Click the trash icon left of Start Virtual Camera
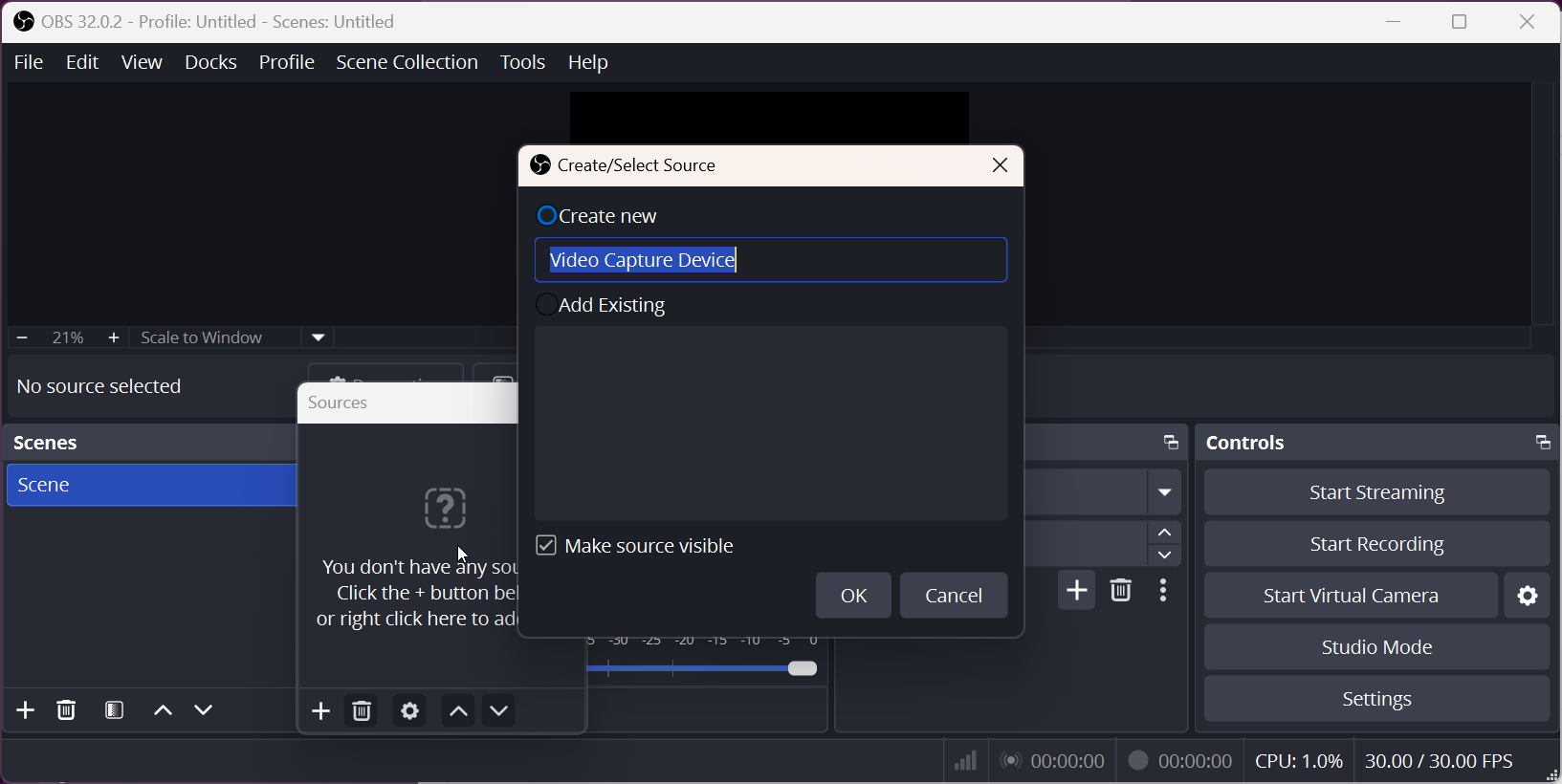Screen dimensions: 1562x784 (x=1121, y=591)
